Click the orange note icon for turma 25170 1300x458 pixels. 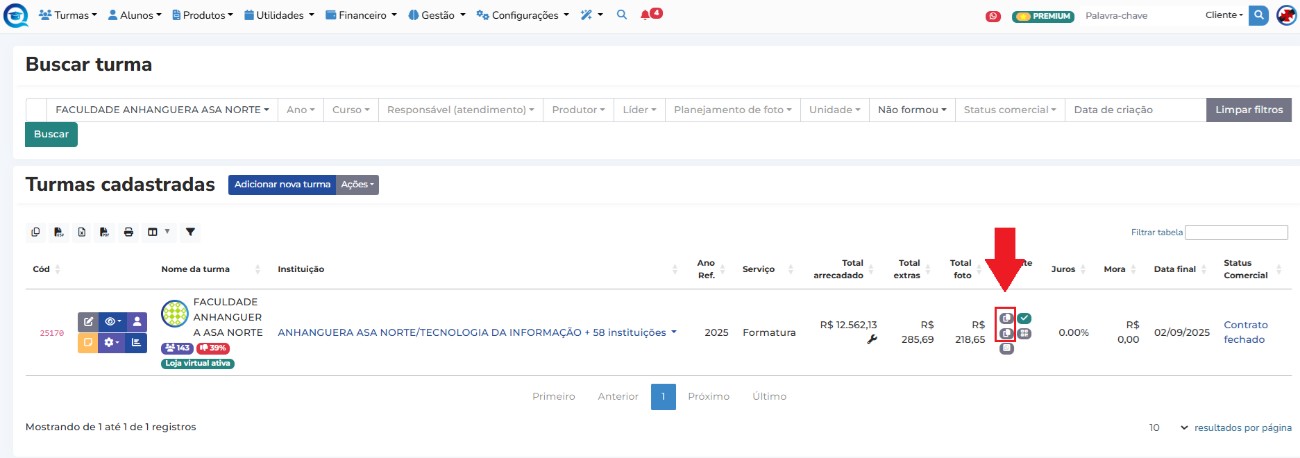point(87,342)
